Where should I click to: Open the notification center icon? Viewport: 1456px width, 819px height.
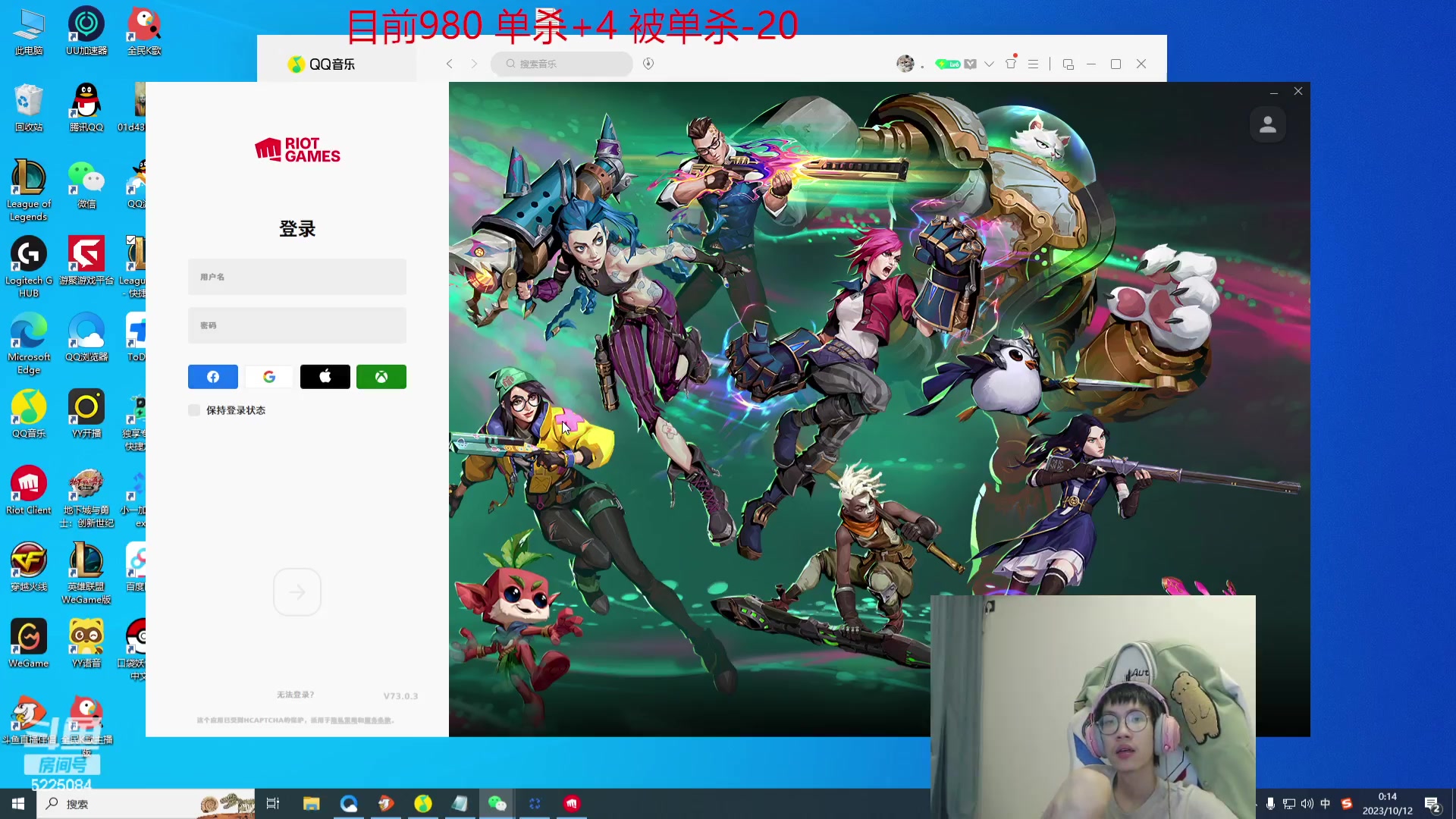pyautogui.click(x=1432, y=805)
